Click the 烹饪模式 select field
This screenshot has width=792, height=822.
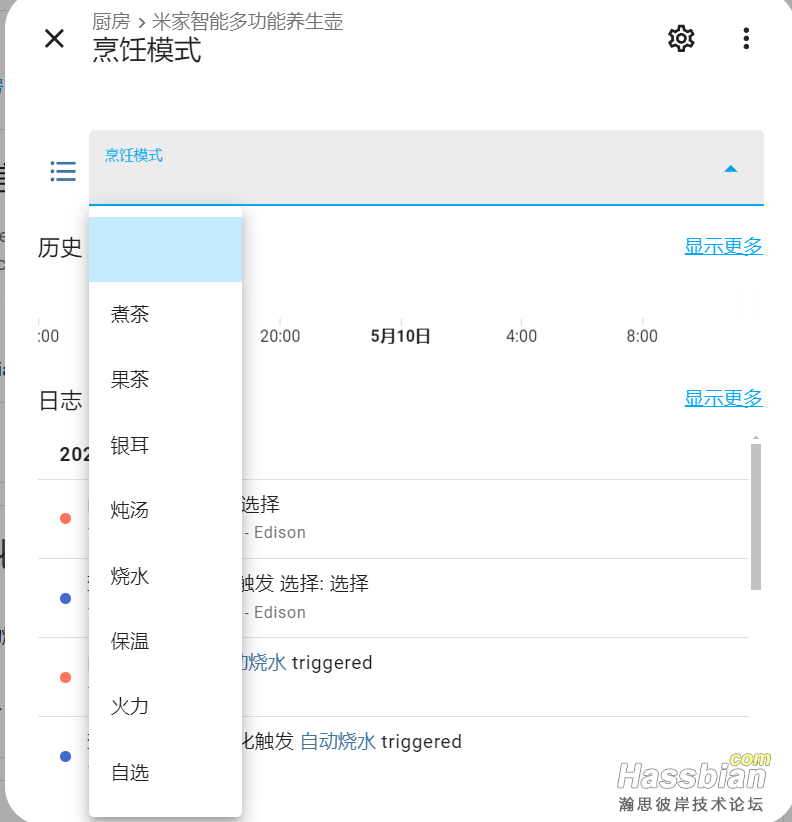pos(400,168)
